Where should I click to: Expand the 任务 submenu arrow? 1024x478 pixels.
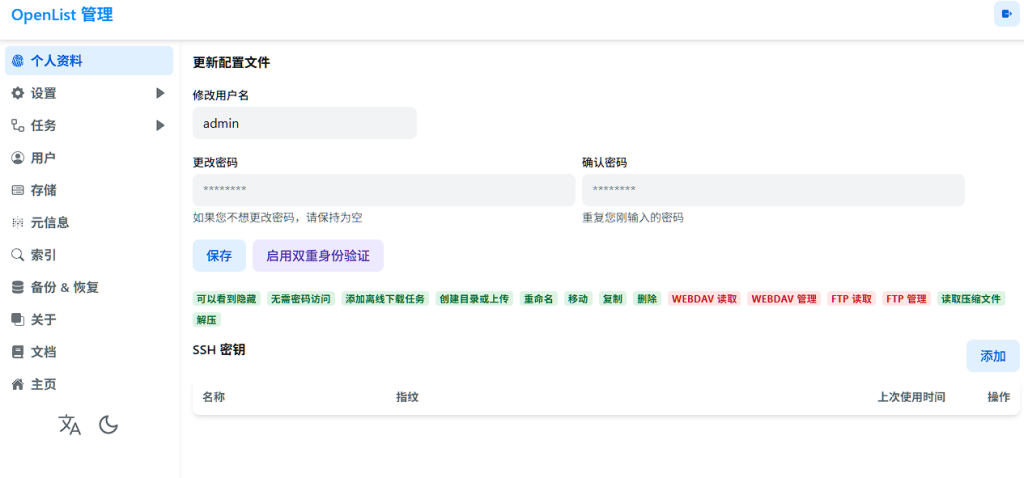click(160, 125)
